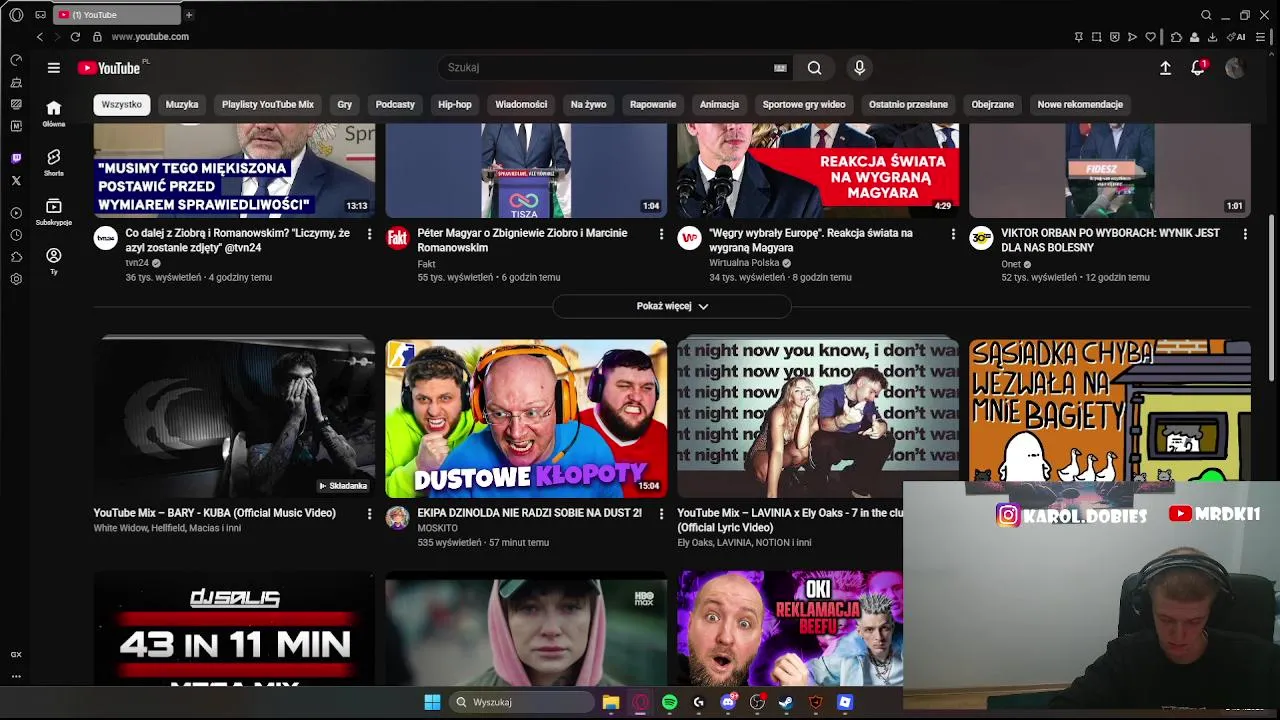This screenshot has width=1280, height=720.
Task: Open the MOSKITO channel link
Action: 437,528
